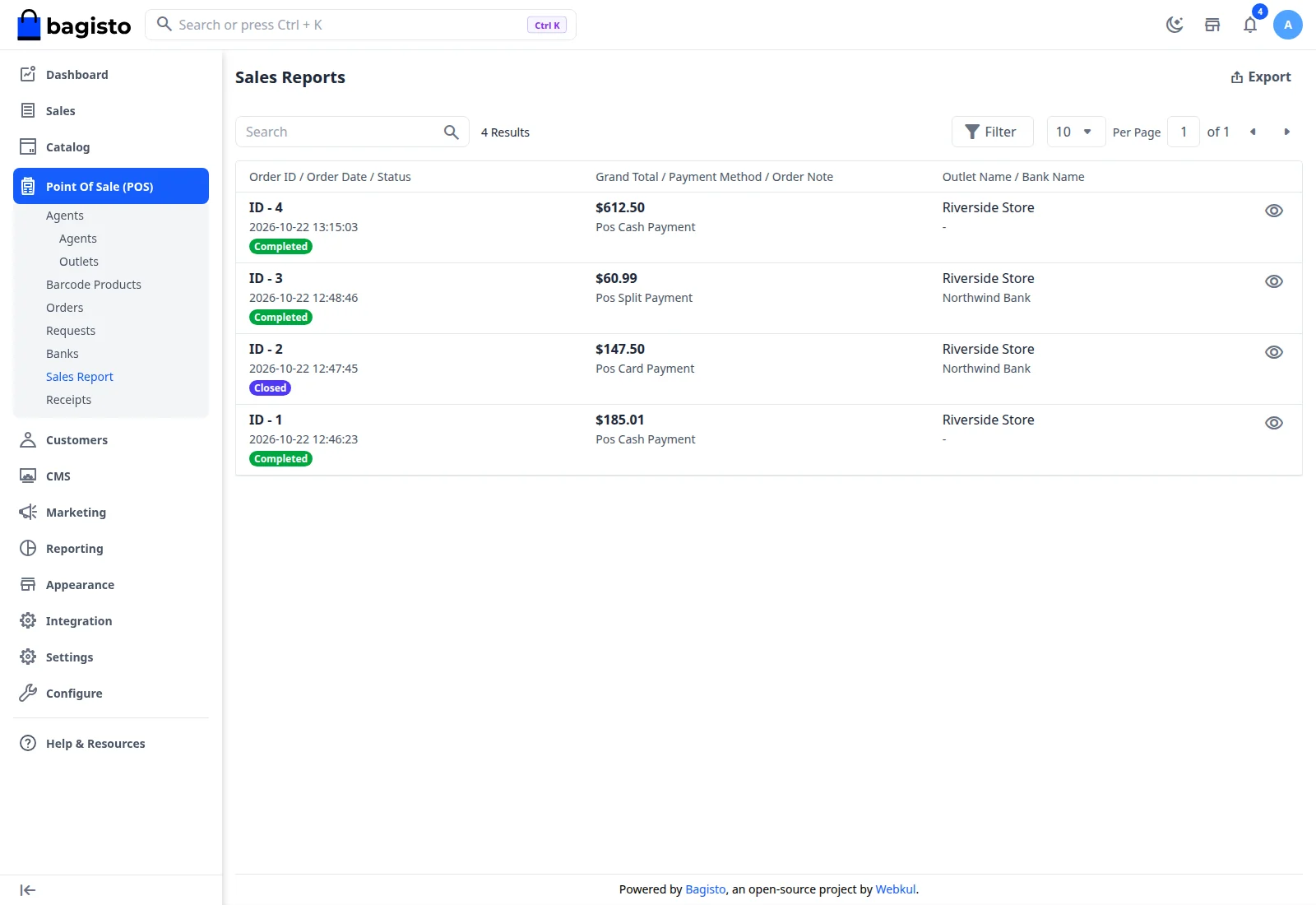Screen dimensions: 1316x905
Task: Click the CMS sidebar icon
Action: tap(28, 476)
